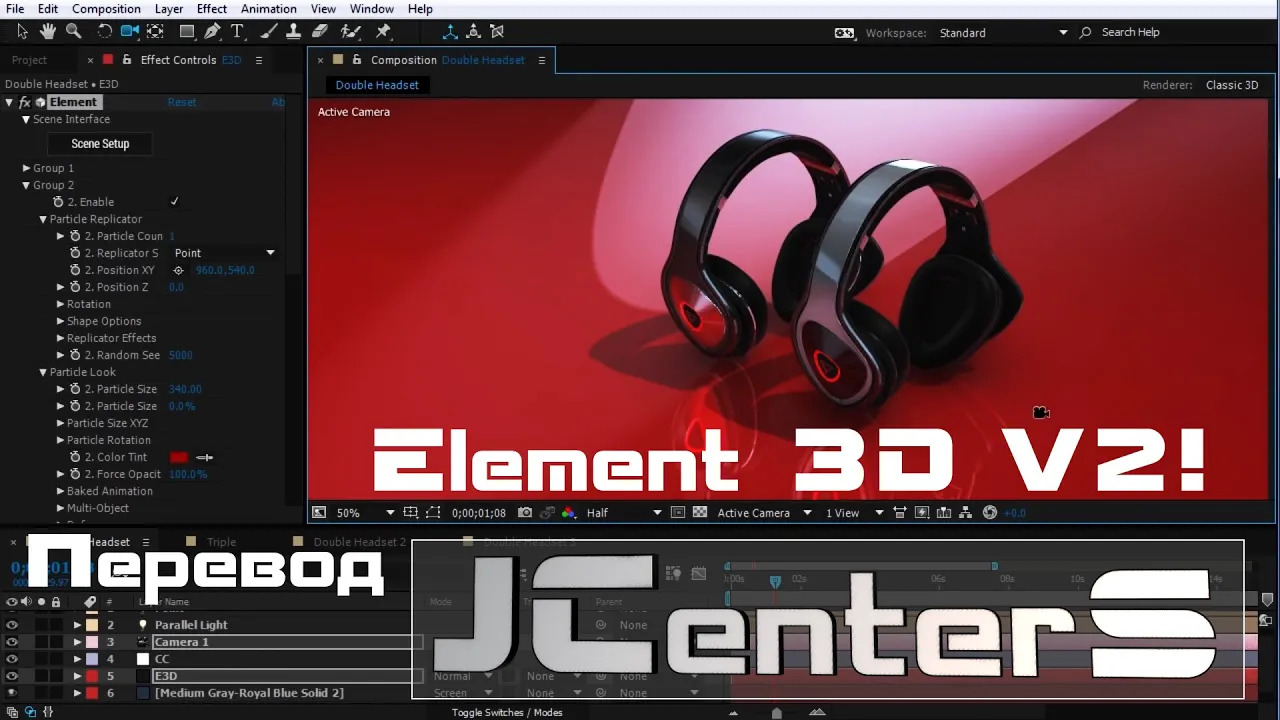Switch to Local Axis mode
Viewport: 1280px width, 720px height.
pos(450,32)
